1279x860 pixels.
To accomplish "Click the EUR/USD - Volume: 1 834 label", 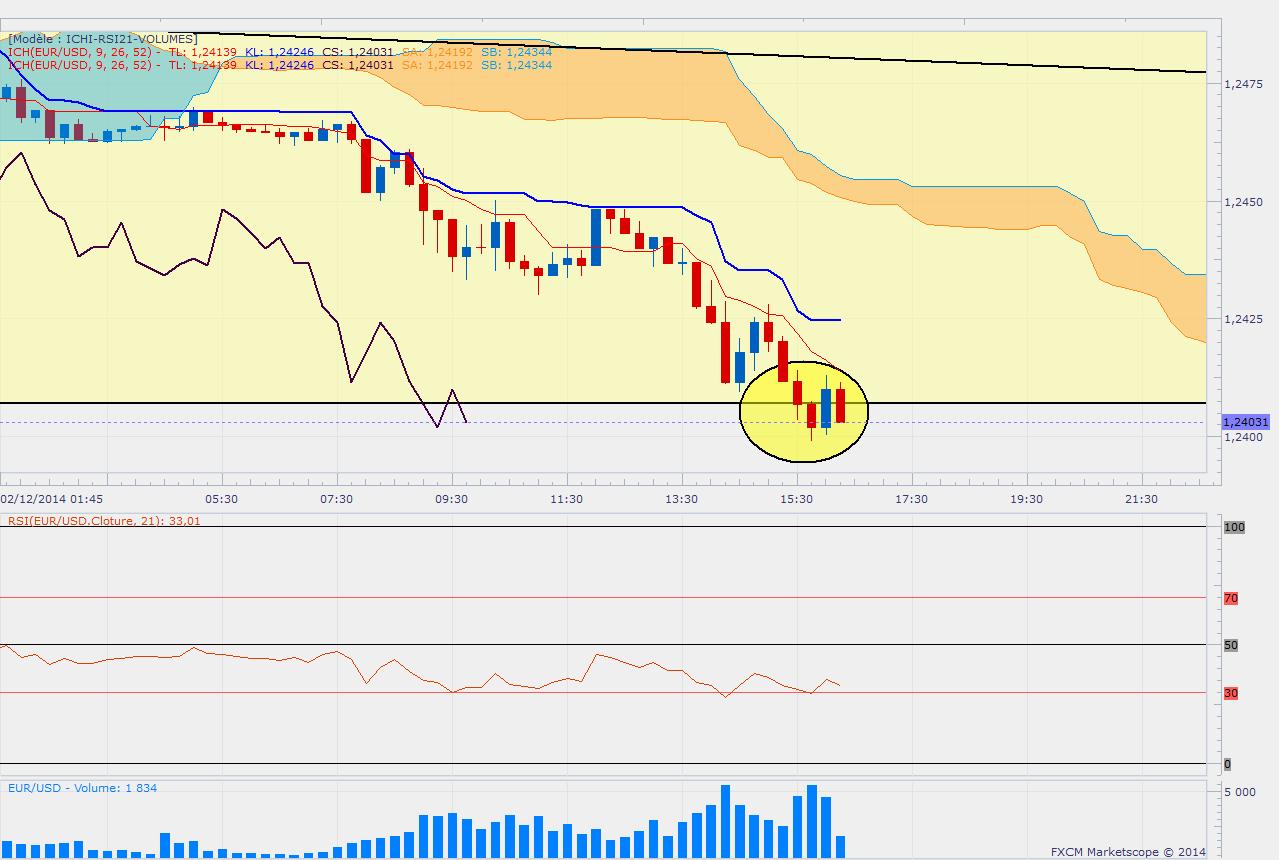I will (82, 788).
